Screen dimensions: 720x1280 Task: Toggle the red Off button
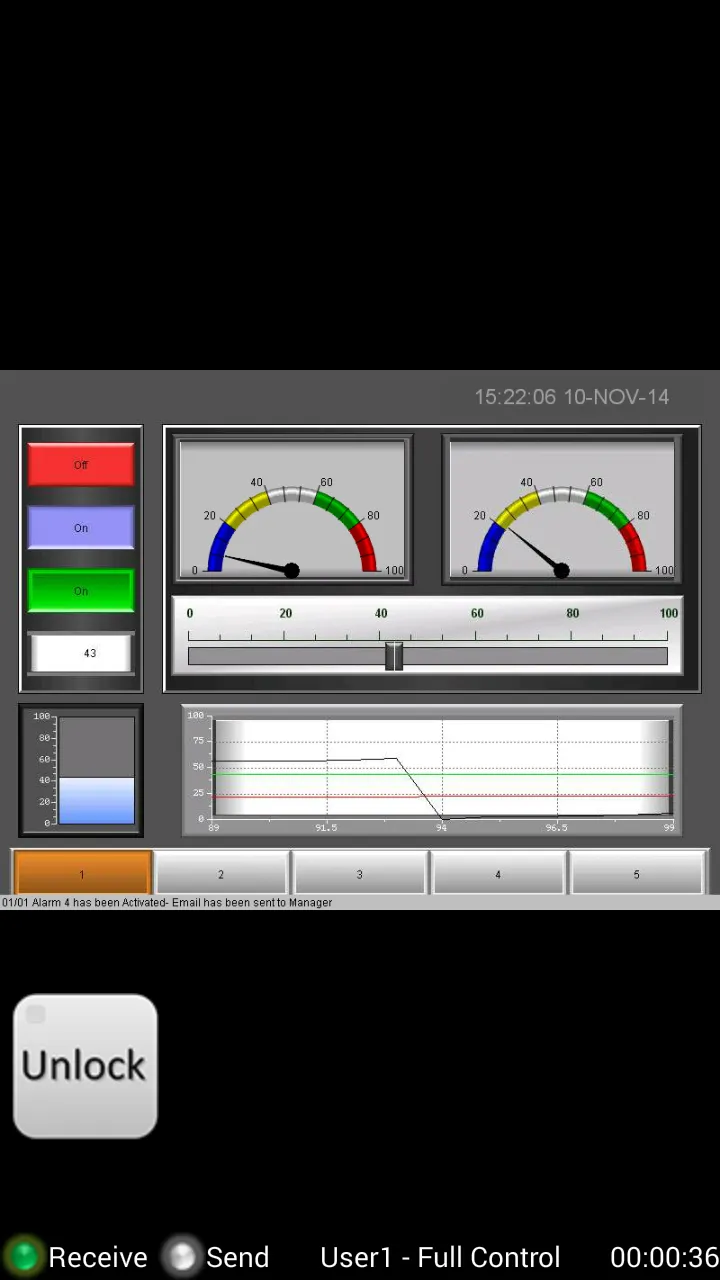(81, 465)
